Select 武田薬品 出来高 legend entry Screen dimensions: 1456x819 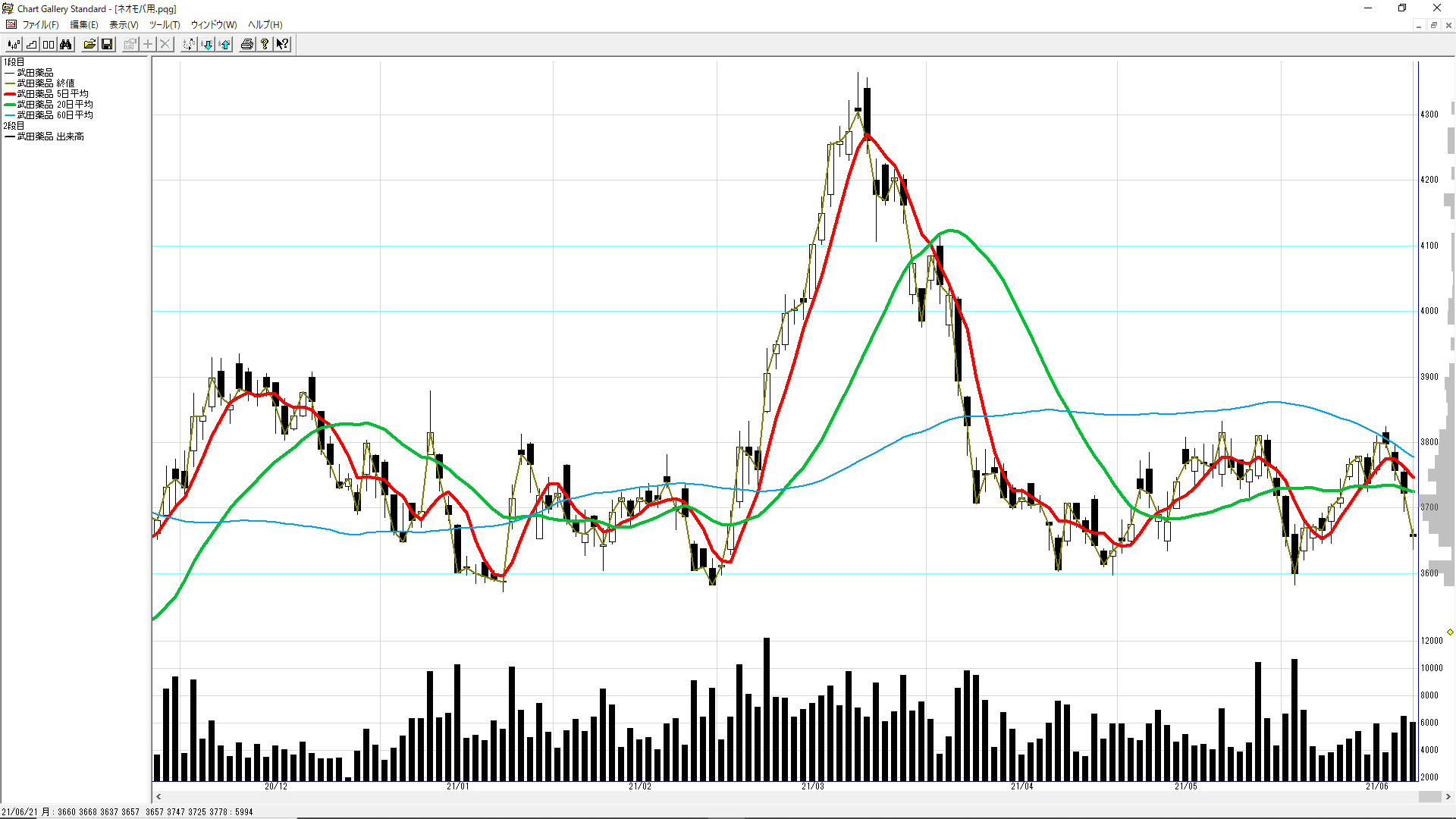pyautogui.click(x=50, y=136)
